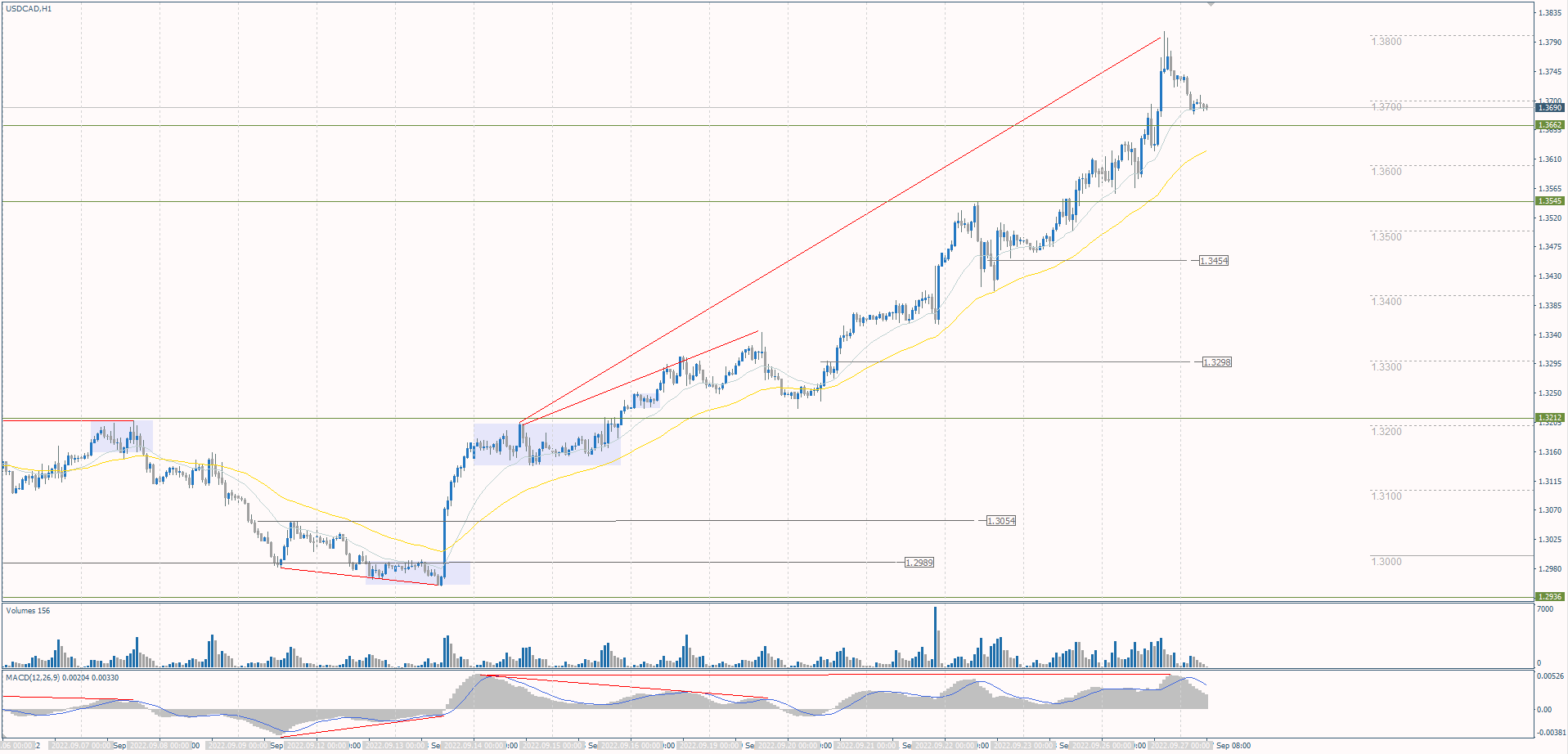Click the 2022.09.12 00:00 date marker
1568x754 pixels.
[317, 746]
